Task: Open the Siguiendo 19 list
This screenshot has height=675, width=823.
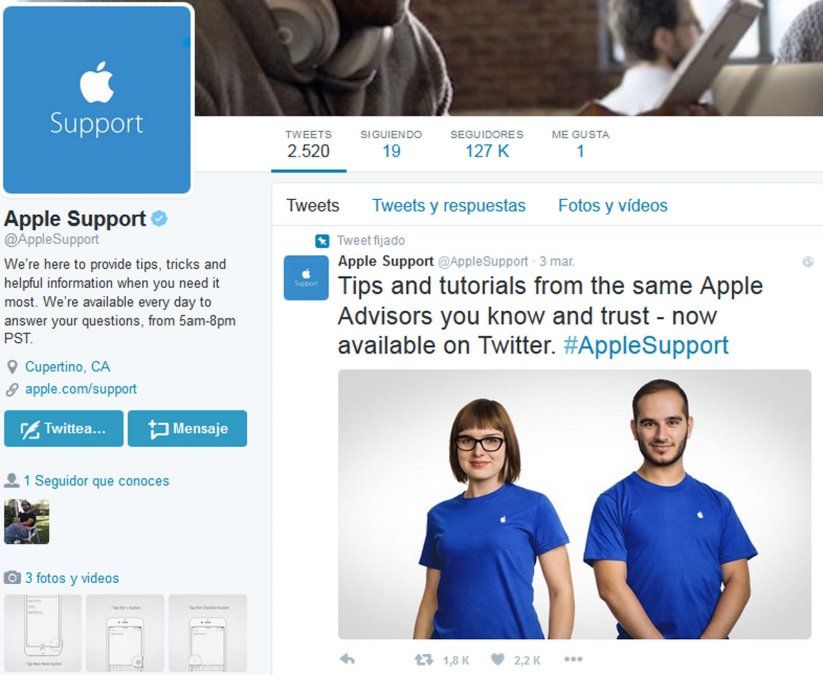Action: click(x=391, y=144)
